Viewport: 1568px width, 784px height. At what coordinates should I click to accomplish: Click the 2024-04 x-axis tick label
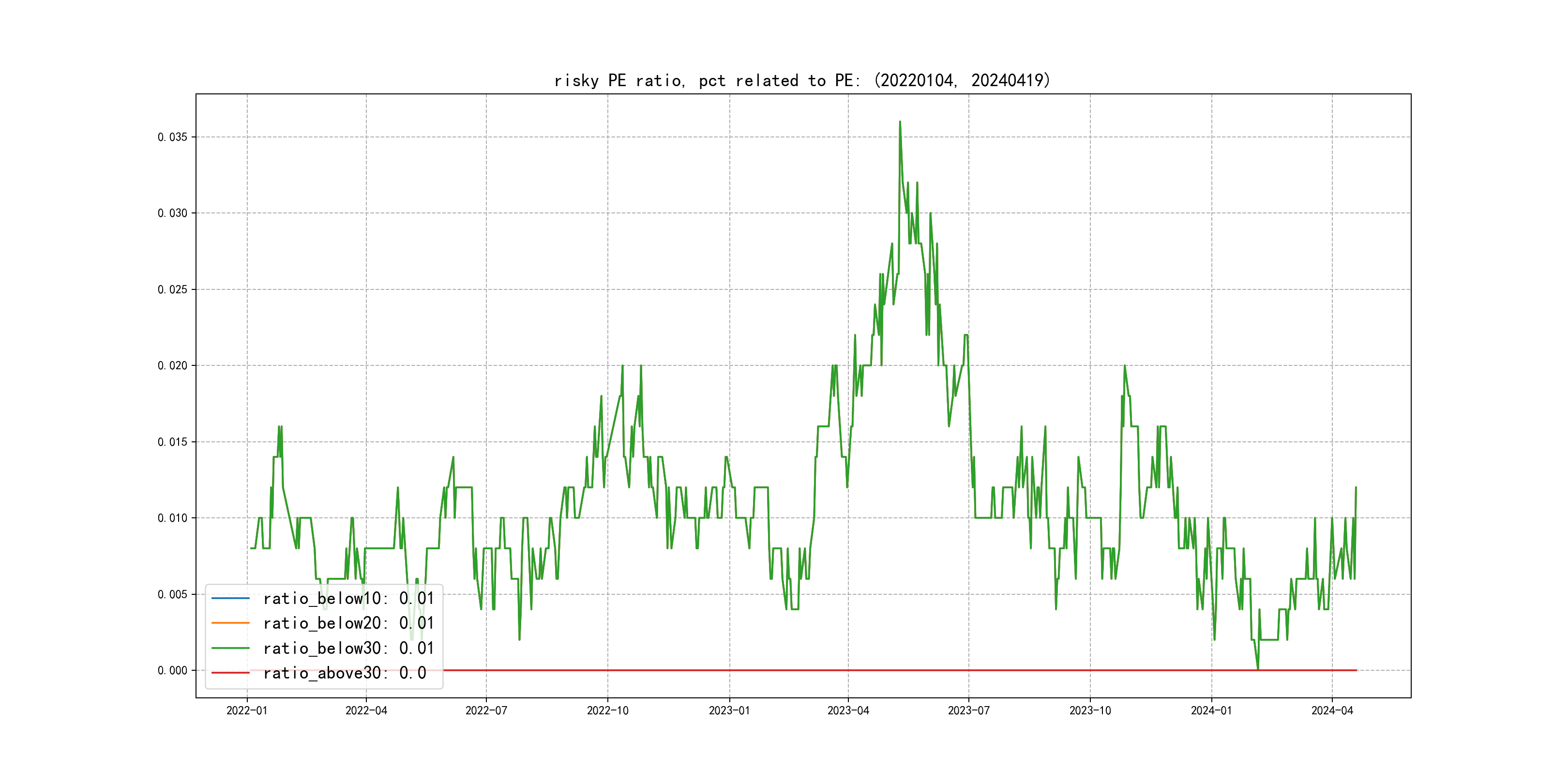1332,711
